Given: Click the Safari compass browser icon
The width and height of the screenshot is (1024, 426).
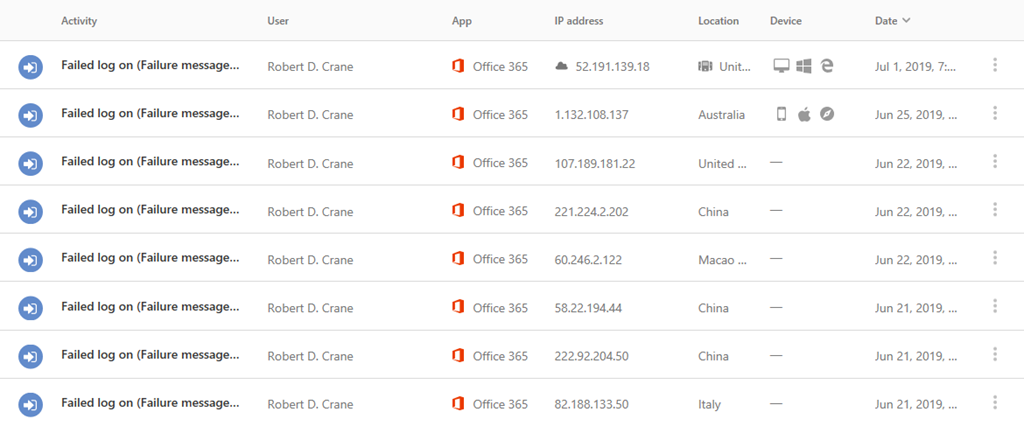Looking at the screenshot, I should point(827,114).
